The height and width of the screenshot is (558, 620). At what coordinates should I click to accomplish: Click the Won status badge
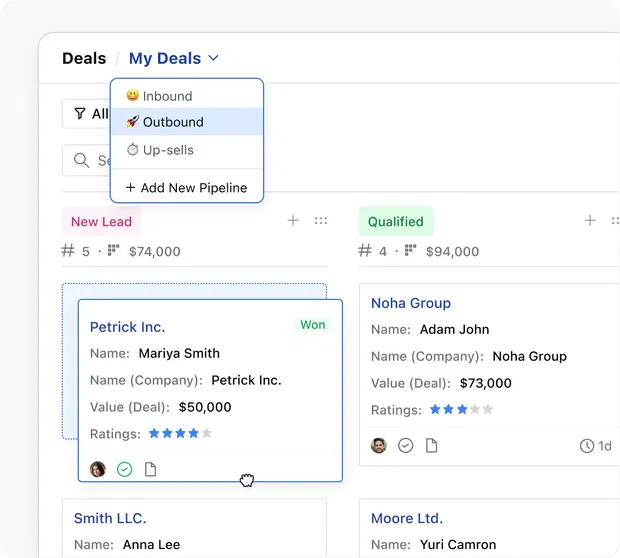(x=313, y=325)
